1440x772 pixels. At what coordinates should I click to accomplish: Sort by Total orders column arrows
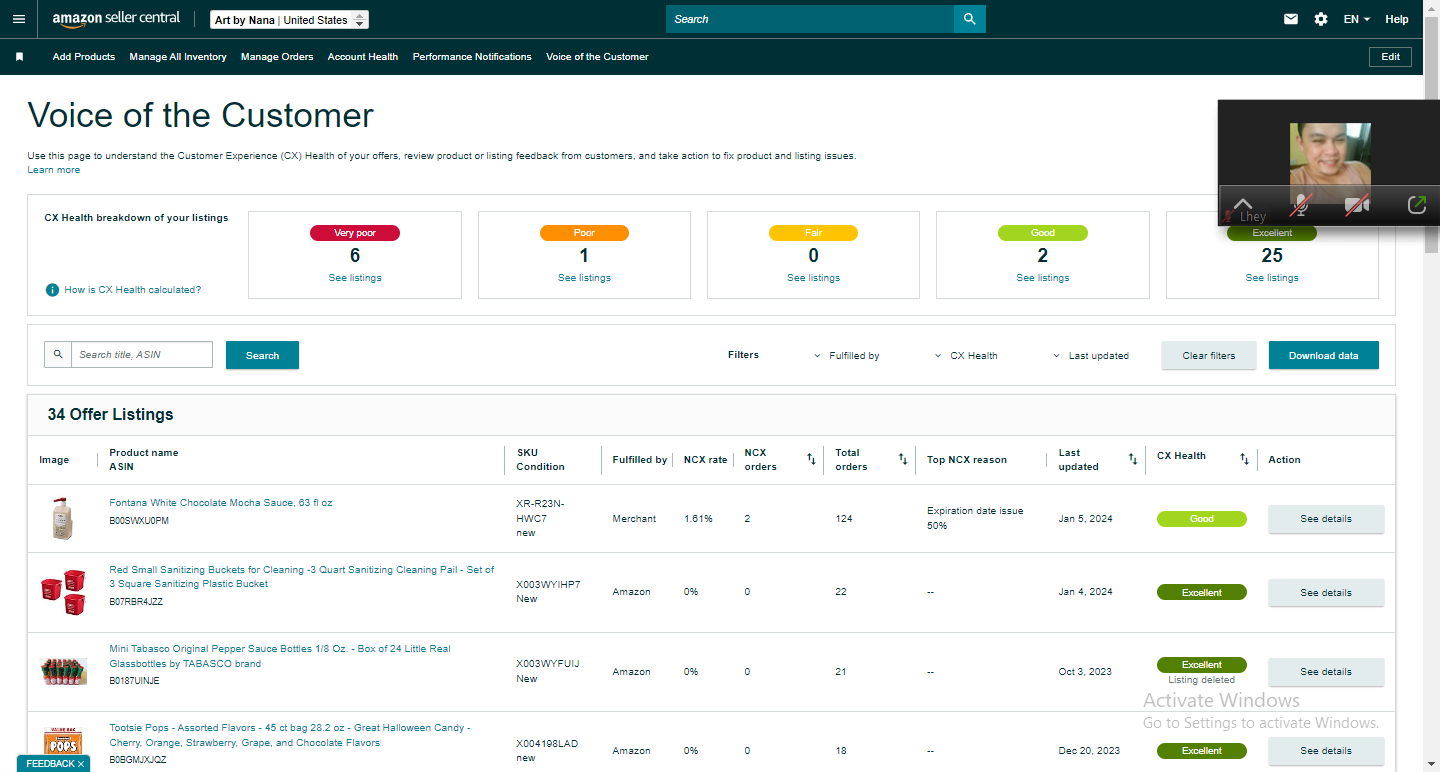[x=903, y=459]
